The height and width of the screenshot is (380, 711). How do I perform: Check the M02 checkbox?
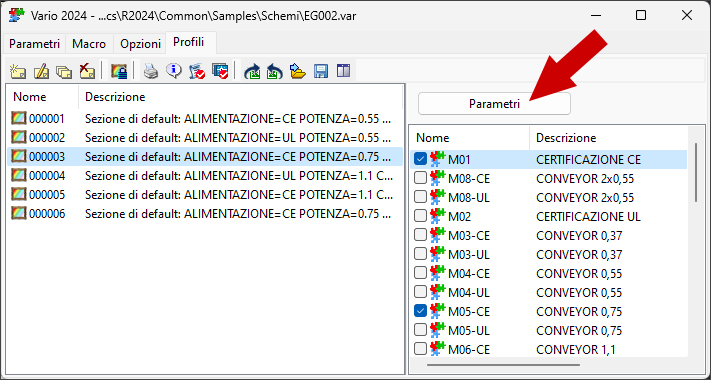[420, 216]
